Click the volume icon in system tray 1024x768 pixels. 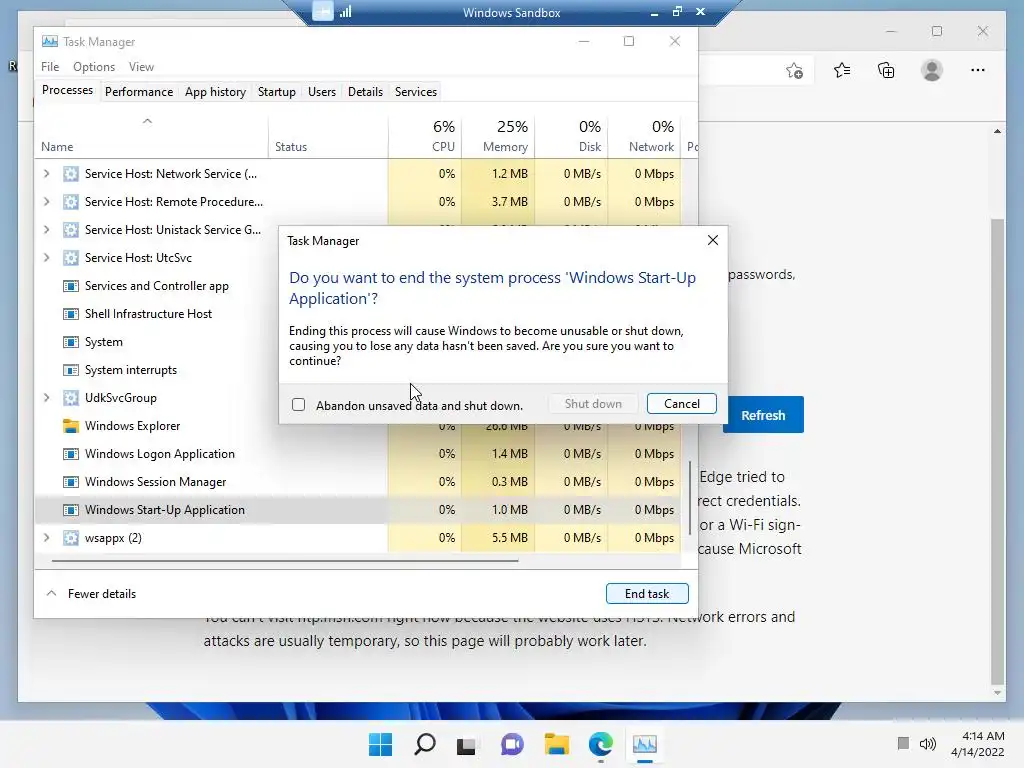pos(927,744)
